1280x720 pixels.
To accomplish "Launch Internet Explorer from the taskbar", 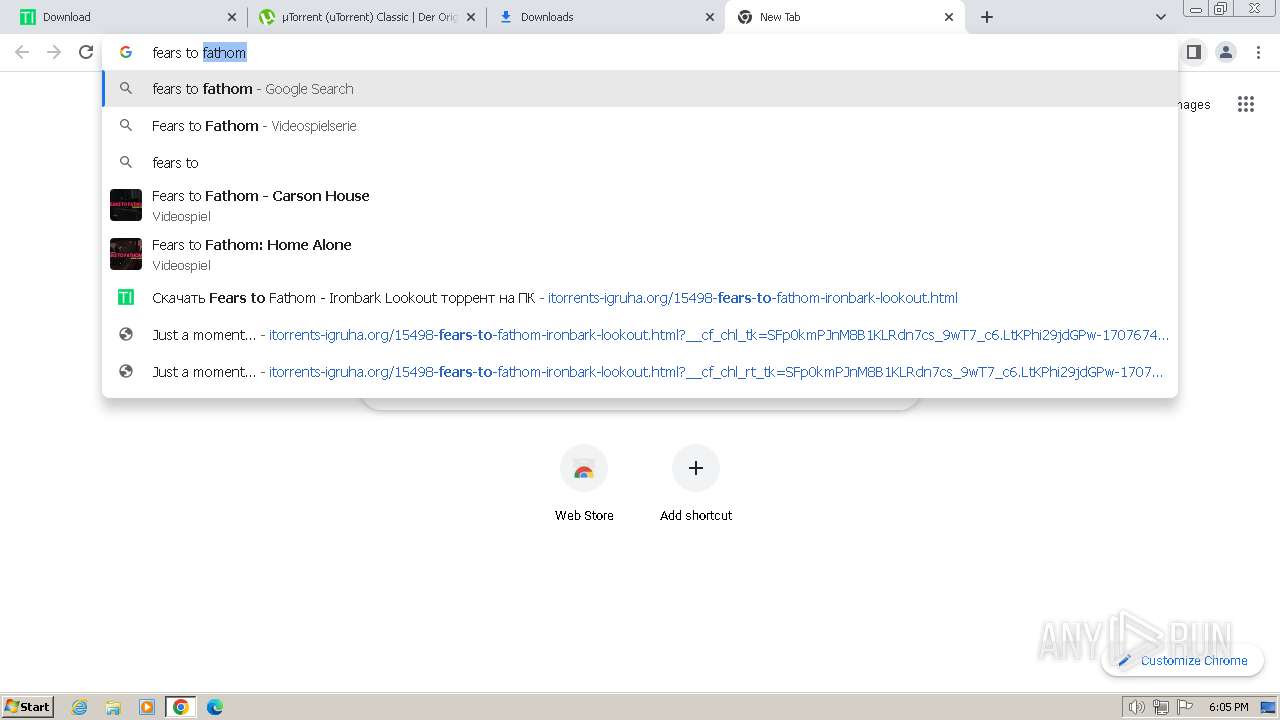I will coord(80,707).
